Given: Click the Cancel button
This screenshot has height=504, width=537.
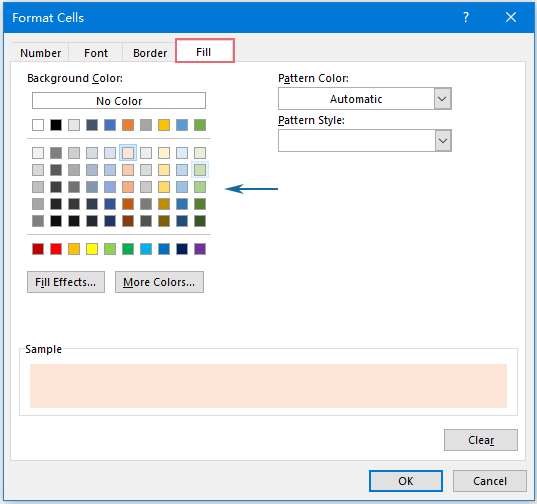Looking at the screenshot, I should click(490, 481).
